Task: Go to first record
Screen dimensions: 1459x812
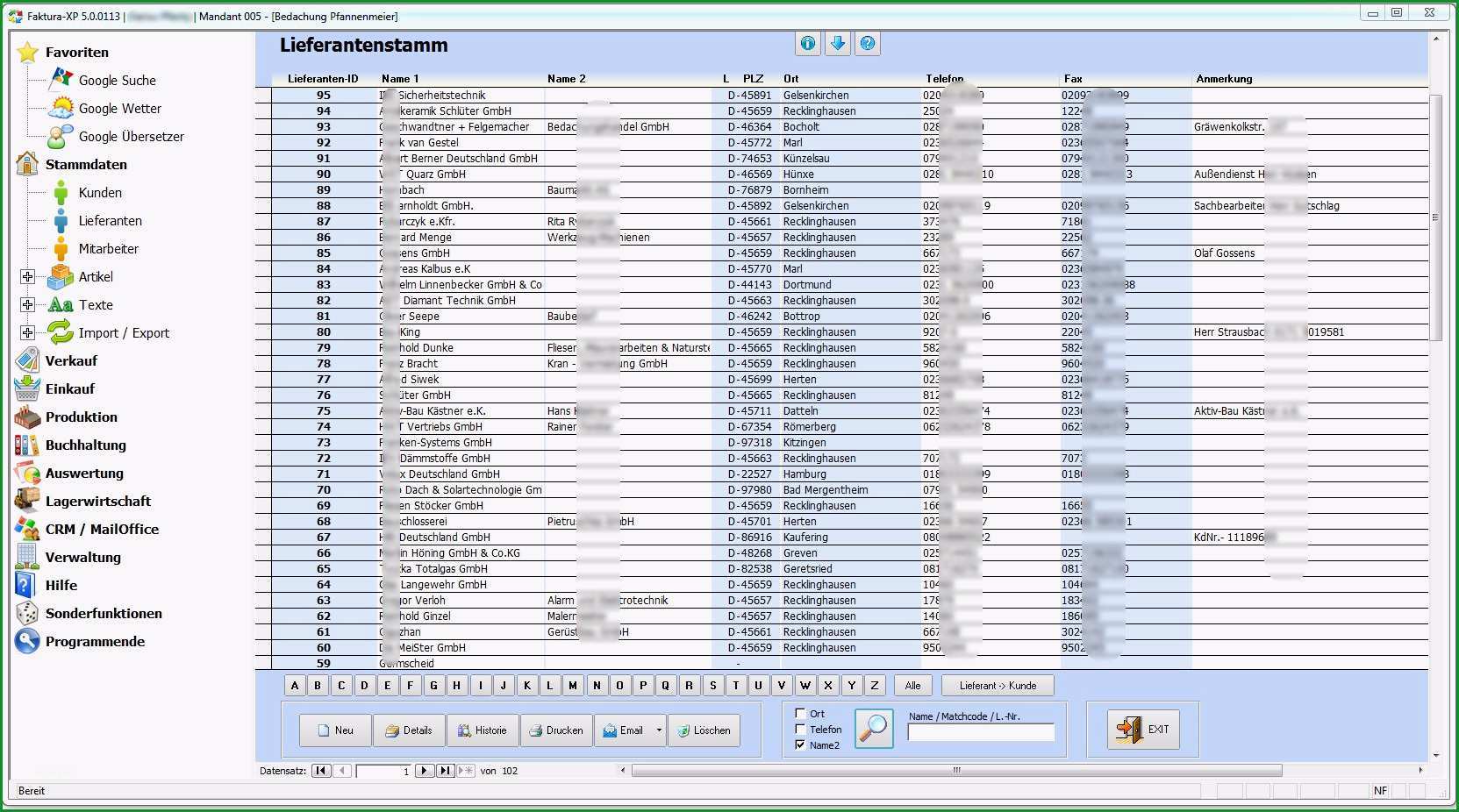Action: (320, 771)
